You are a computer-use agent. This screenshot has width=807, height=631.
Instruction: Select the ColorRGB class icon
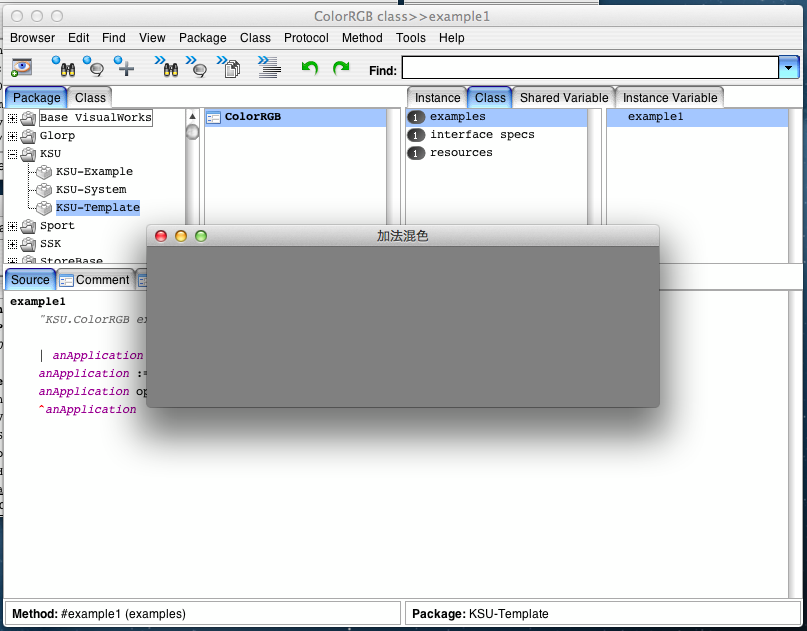point(213,117)
